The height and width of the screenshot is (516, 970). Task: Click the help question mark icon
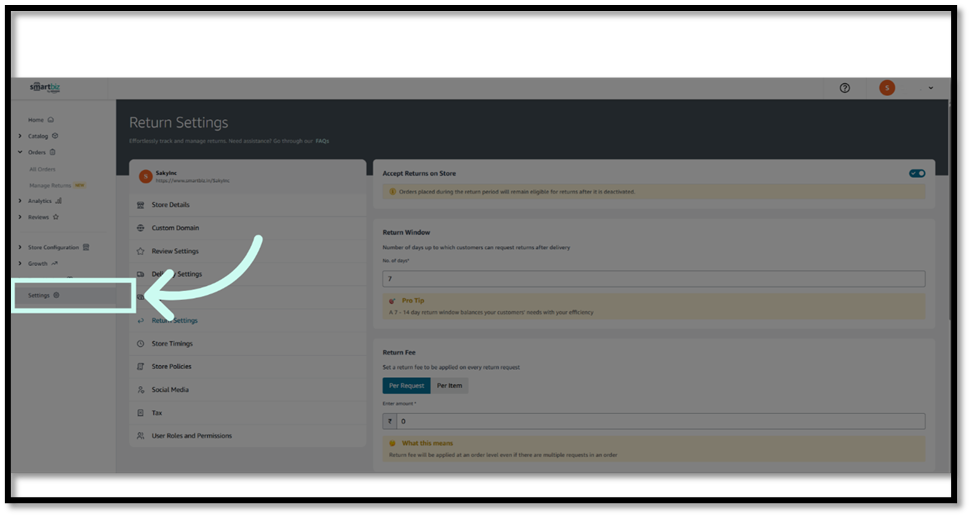(x=845, y=88)
